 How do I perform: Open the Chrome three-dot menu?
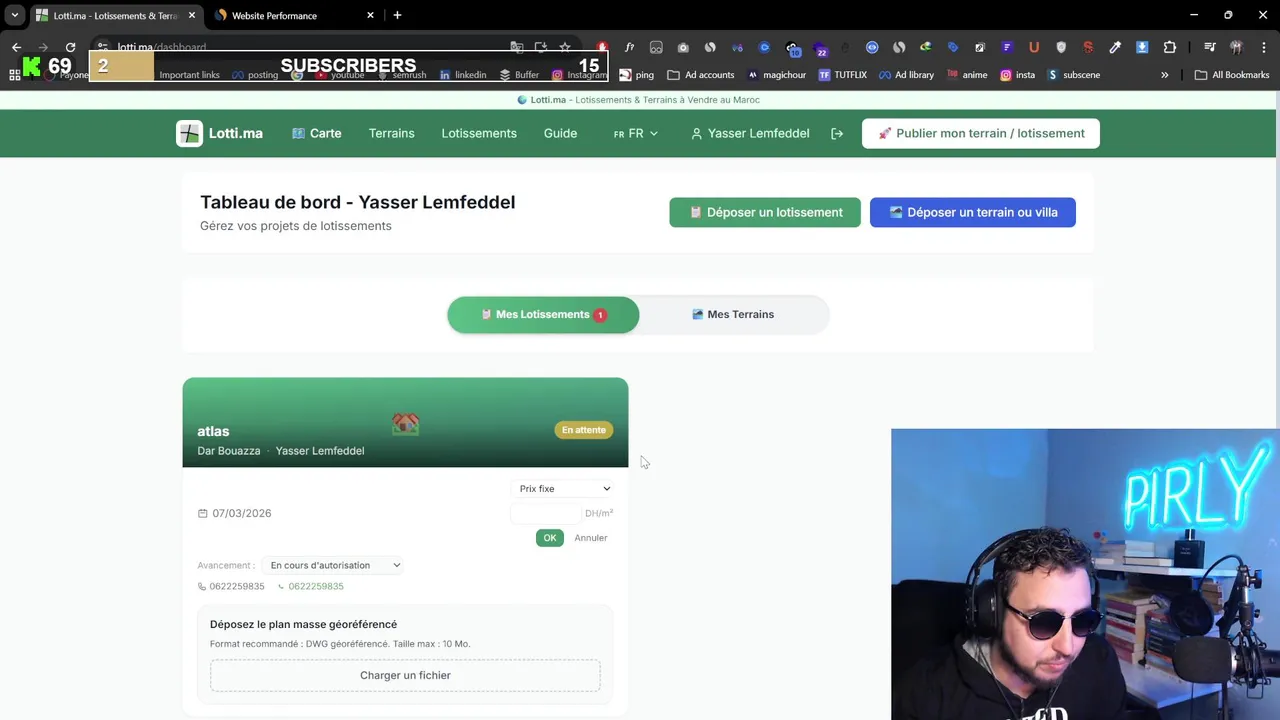[x=1264, y=47]
